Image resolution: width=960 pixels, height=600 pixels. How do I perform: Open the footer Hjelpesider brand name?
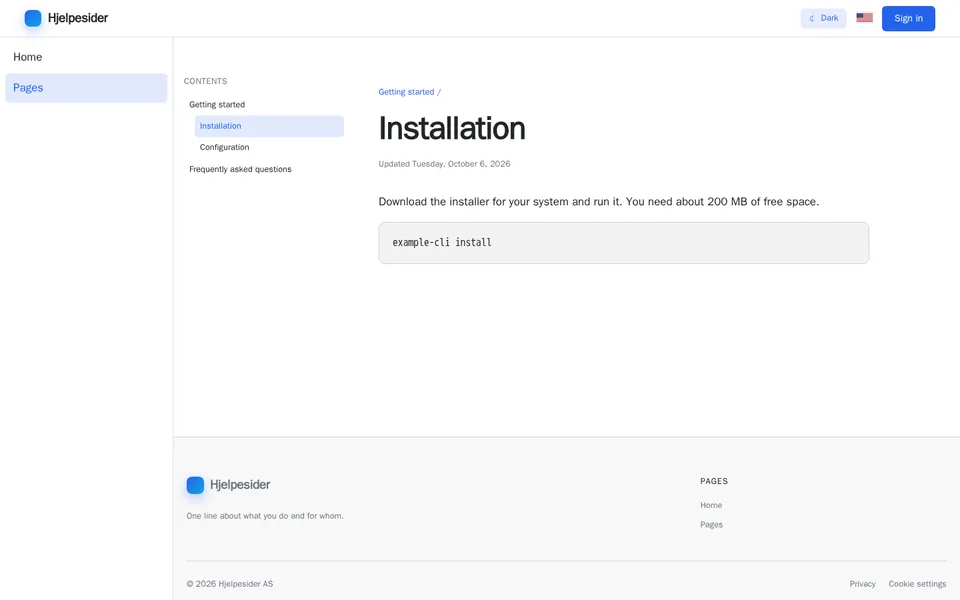240,485
